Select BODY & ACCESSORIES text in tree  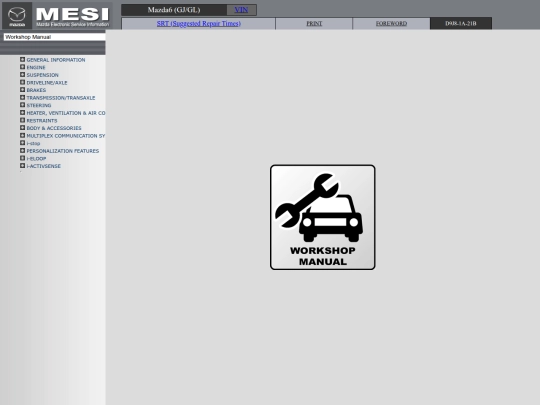coord(54,128)
